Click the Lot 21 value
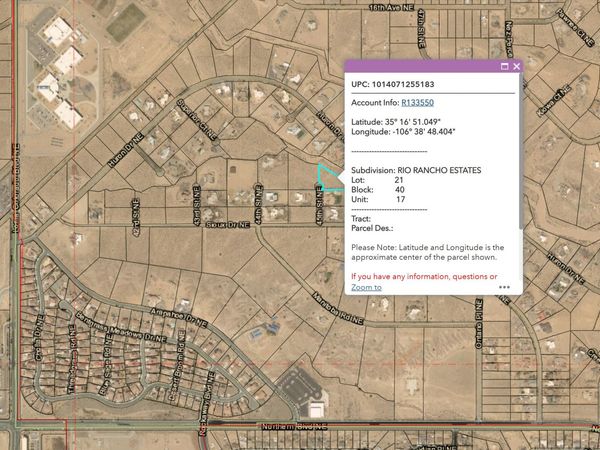 [x=399, y=180]
